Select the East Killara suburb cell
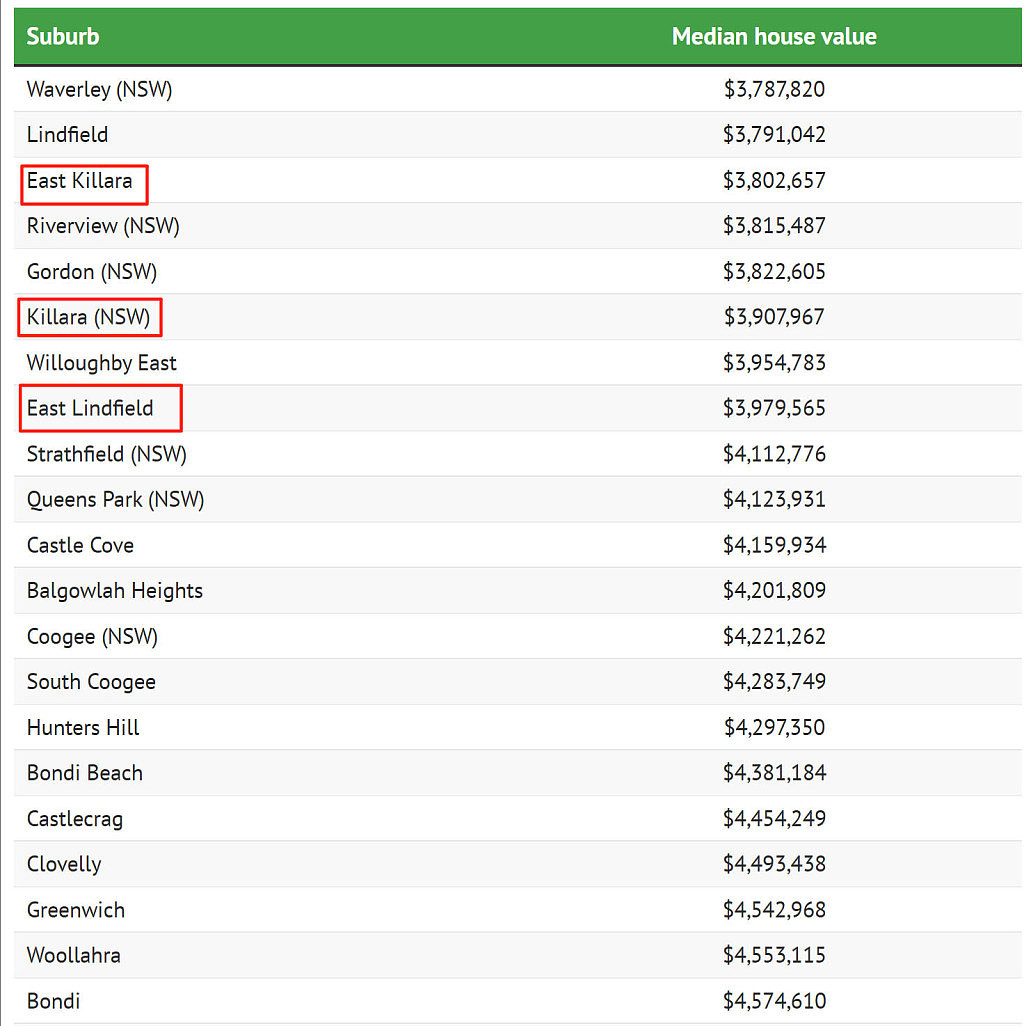 point(79,181)
